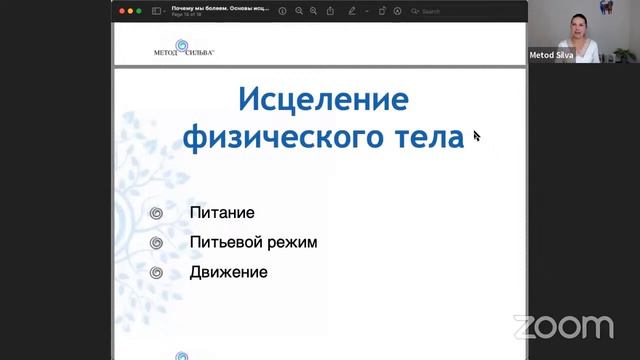Expand the sidebar view options chevron
Image resolution: width=640 pixels, height=360 pixels.
pyautogui.click(x=164, y=11)
